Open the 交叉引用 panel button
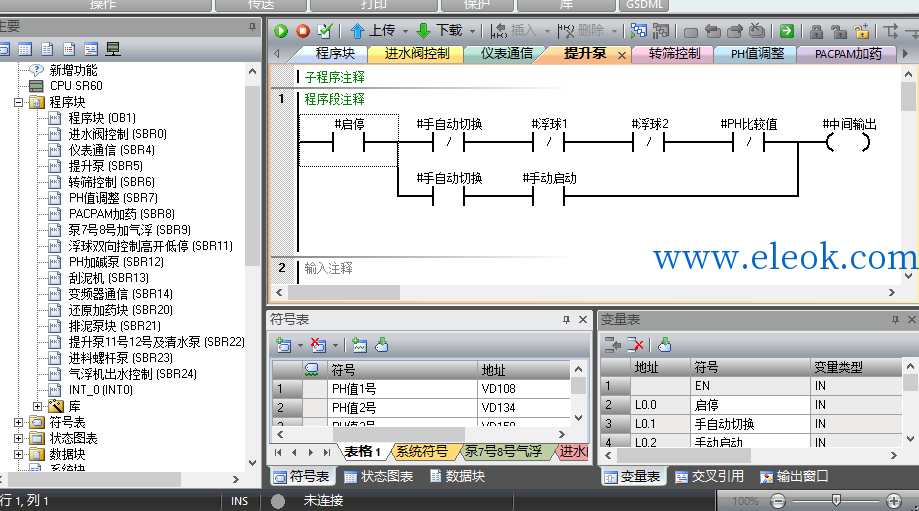The image size is (919, 511). coord(709,477)
